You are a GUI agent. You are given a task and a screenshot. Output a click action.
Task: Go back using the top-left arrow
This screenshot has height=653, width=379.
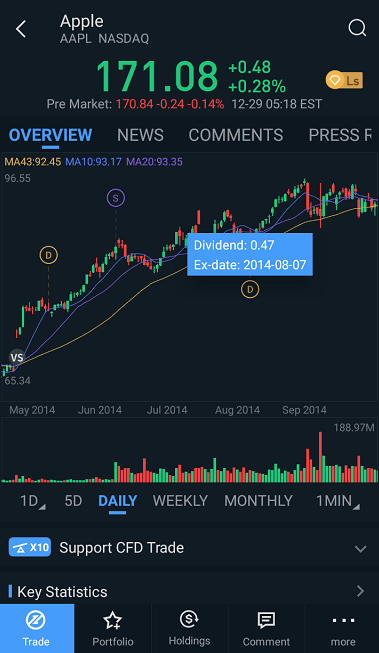click(21, 30)
